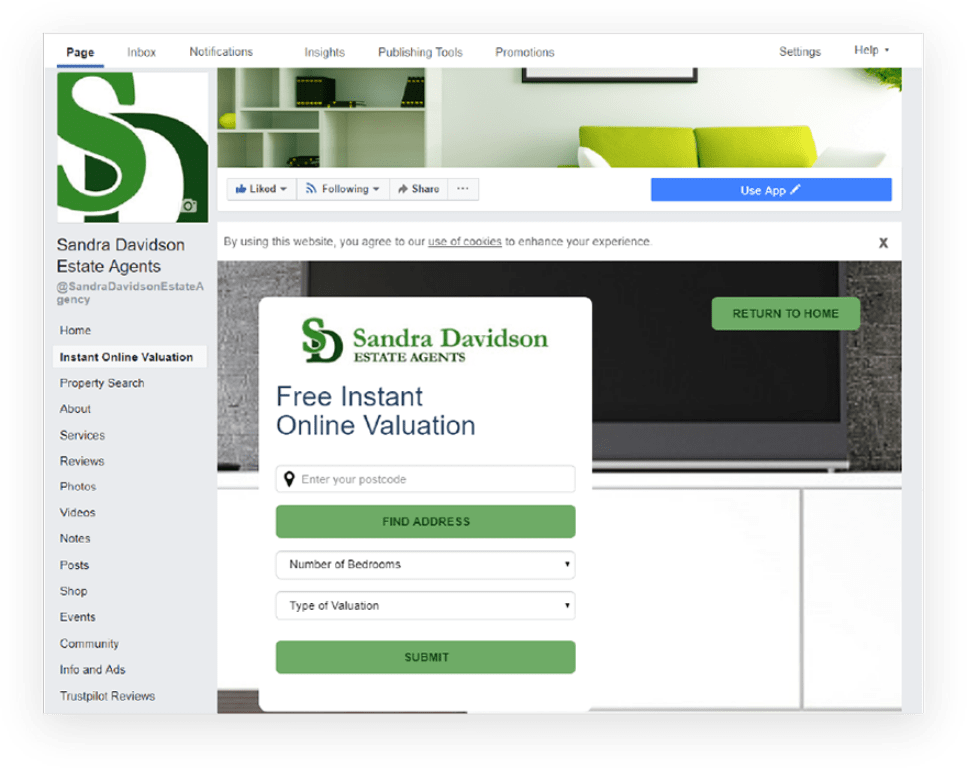Dismiss the cookie notice with X
The width and height of the screenshot is (967, 768).
[x=883, y=243]
